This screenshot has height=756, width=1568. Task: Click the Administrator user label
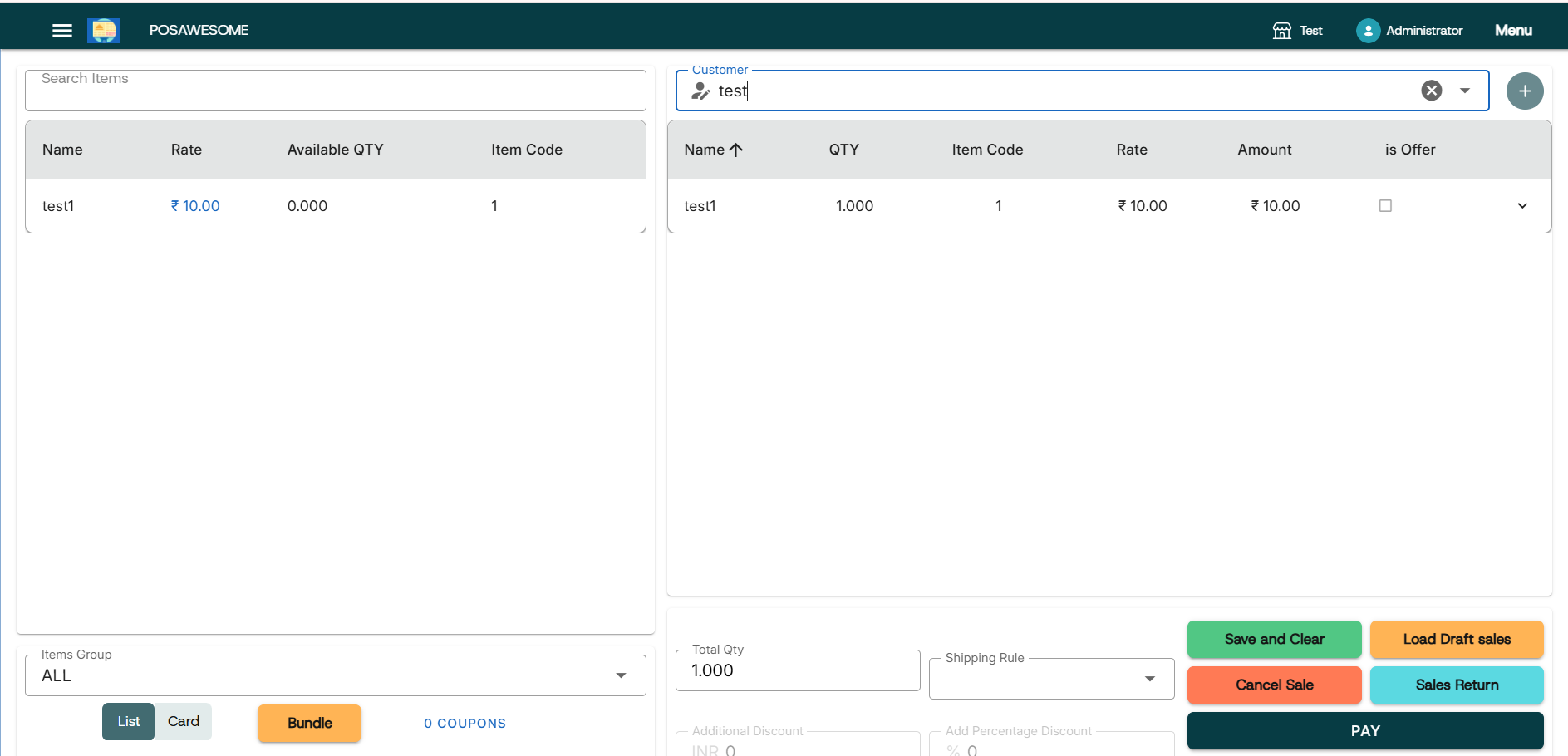click(x=1424, y=31)
